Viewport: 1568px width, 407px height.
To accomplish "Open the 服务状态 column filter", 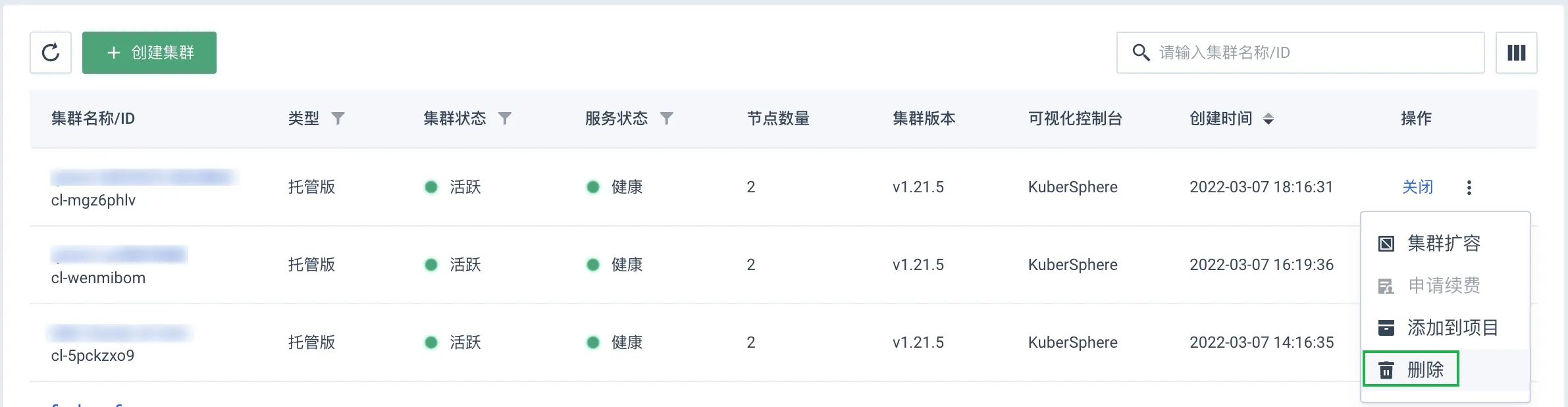I will (x=667, y=119).
